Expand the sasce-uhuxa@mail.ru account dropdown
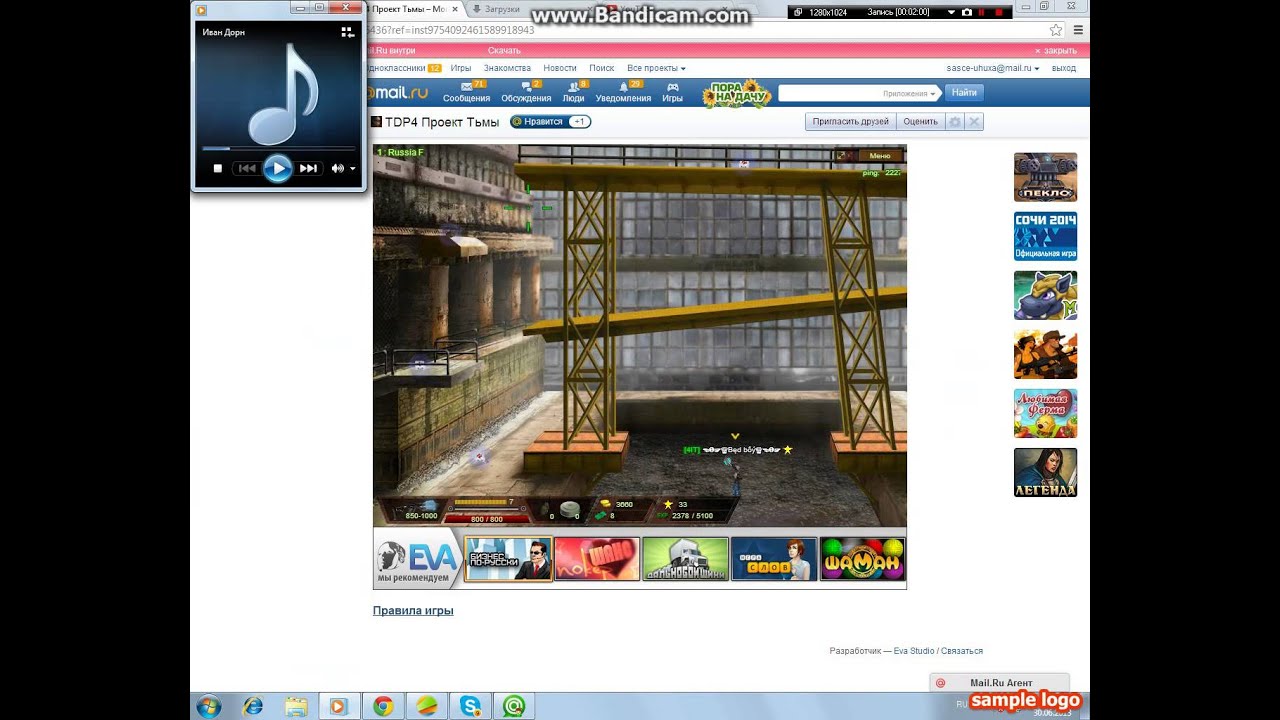This screenshot has width=1280, height=720. click(x=993, y=68)
